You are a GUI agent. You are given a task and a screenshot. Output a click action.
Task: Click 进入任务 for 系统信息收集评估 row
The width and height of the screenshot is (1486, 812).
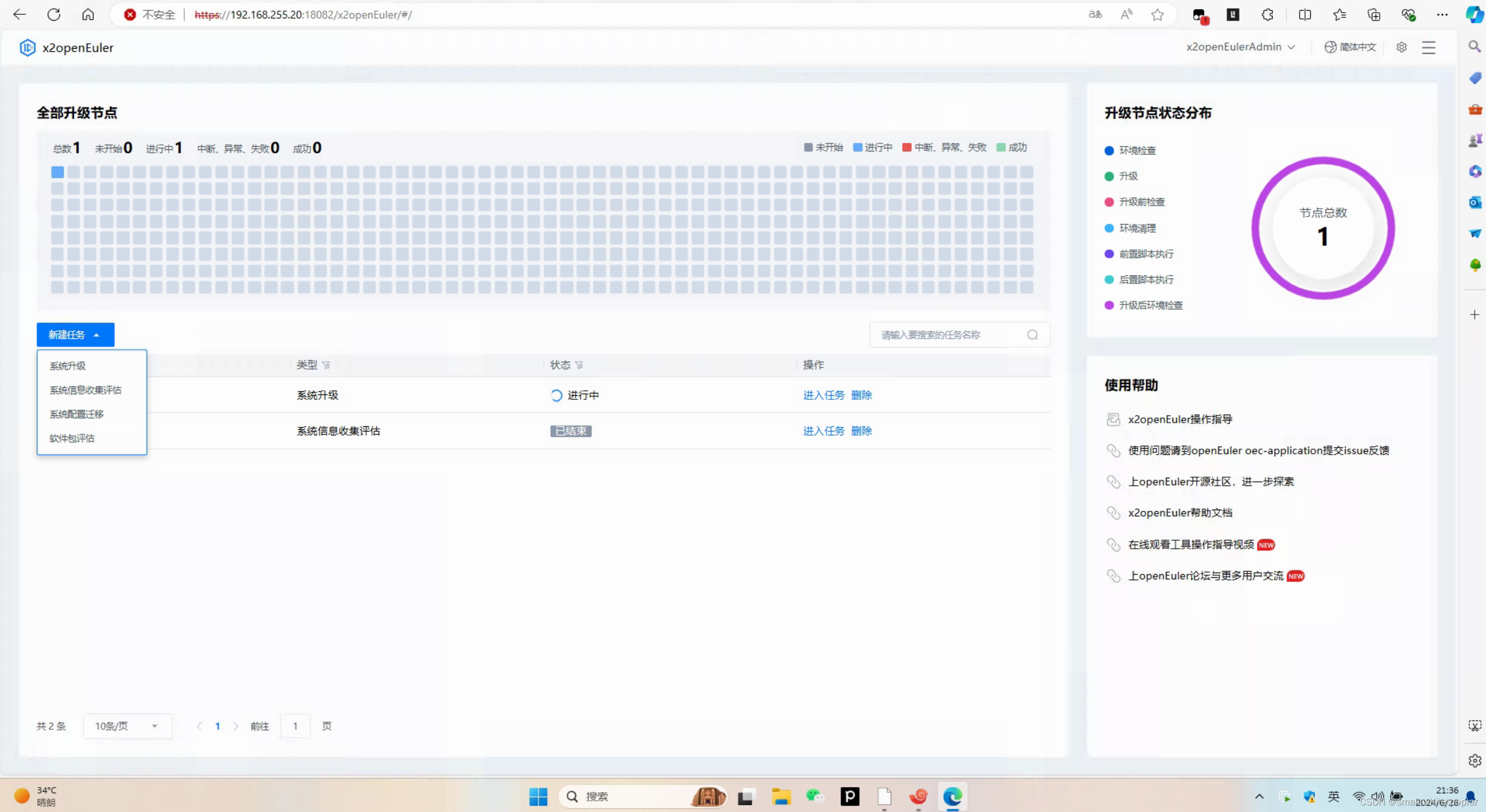pos(823,431)
